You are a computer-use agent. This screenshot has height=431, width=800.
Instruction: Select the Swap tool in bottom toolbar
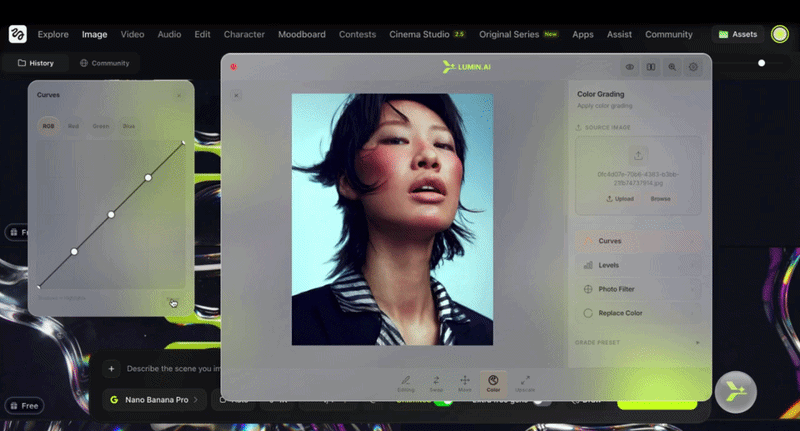[436, 384]
